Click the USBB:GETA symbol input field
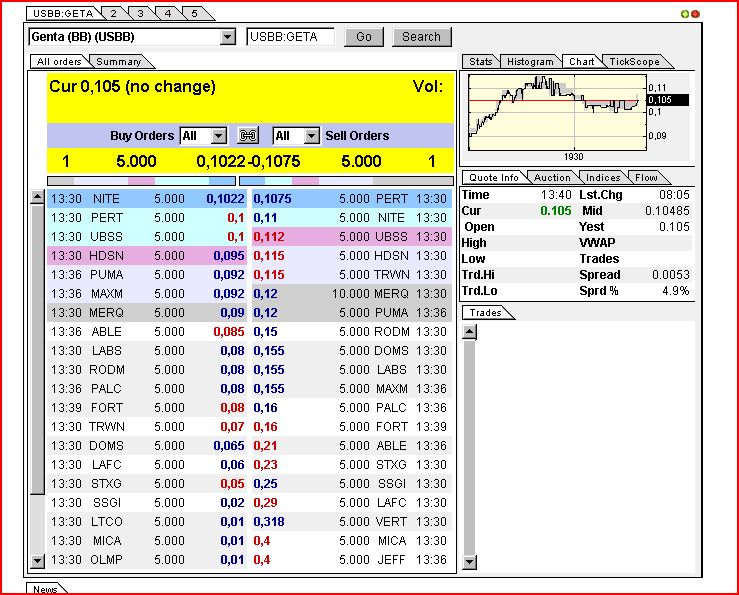The image size is (739, 595). [x=290, y=37]
